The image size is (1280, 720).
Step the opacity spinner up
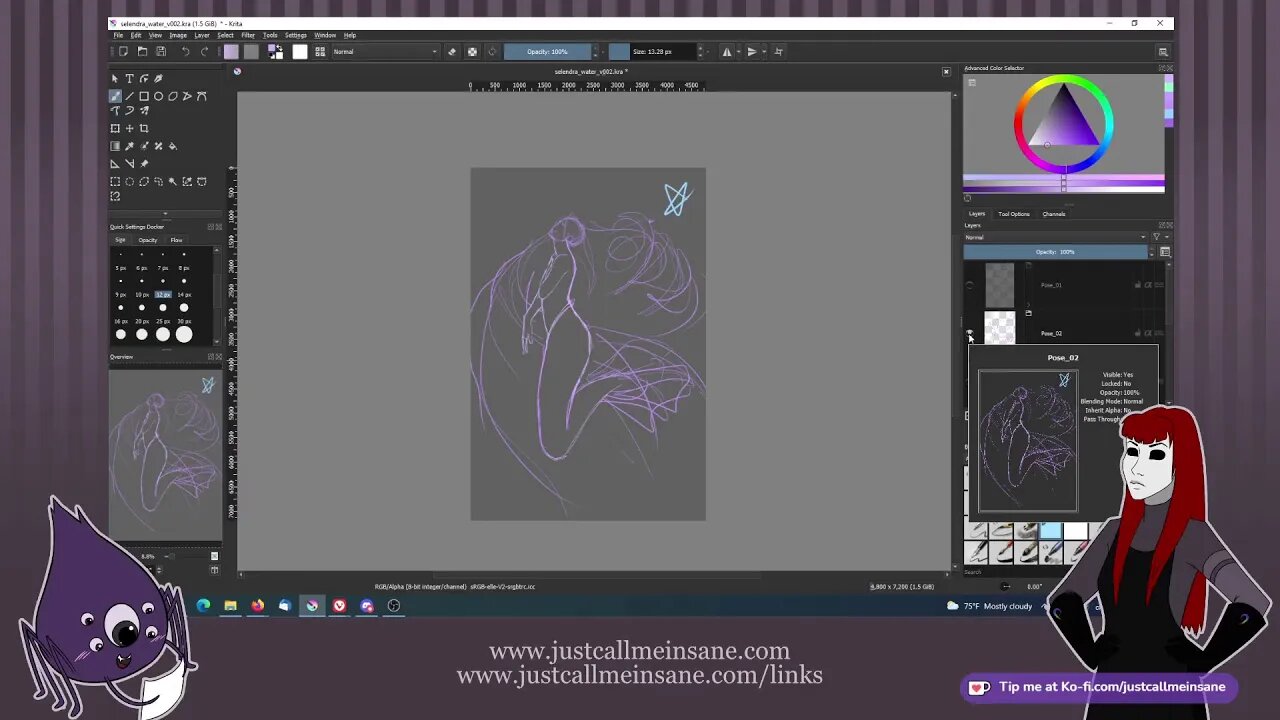click(x=597, y=48)
